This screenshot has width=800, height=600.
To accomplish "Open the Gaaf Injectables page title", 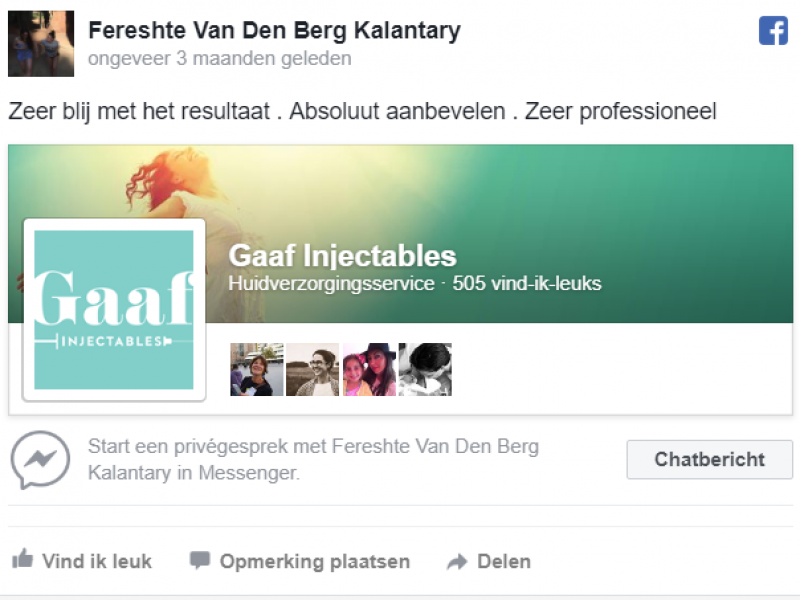I will (x=342, y=256).
